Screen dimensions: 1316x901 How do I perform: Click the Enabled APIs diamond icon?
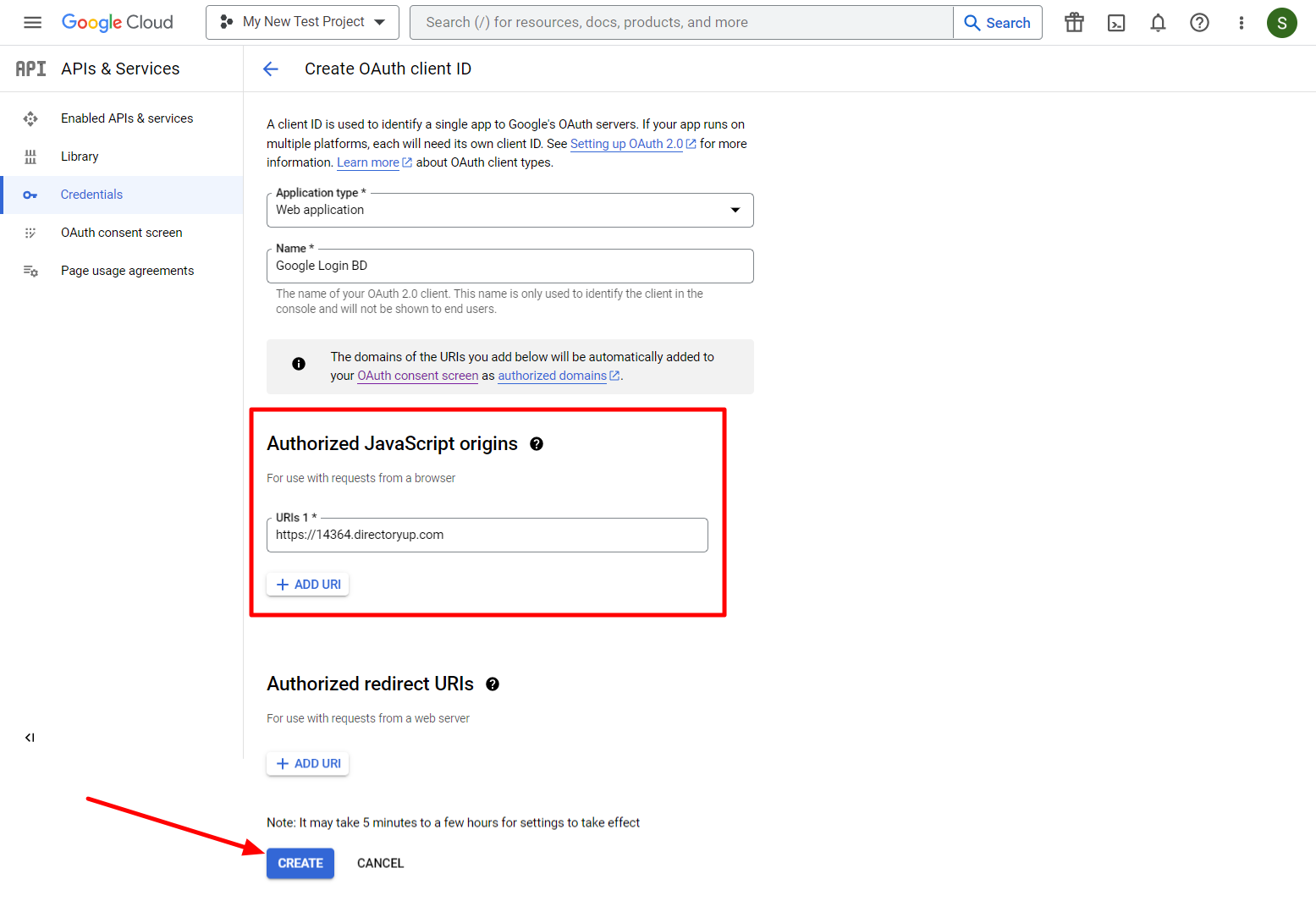coord(30,118)
